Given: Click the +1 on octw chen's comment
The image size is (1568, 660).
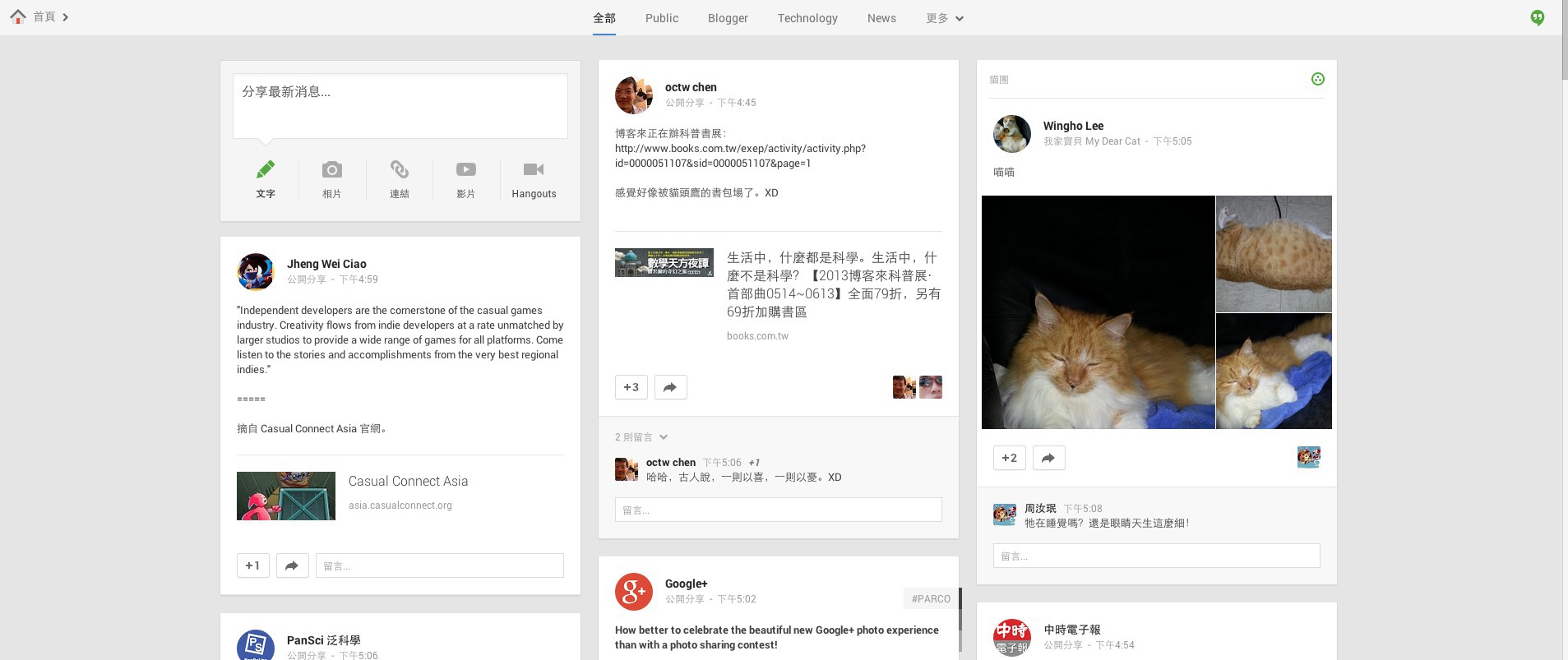Looking at the screenshot, I should coord(754,463).
